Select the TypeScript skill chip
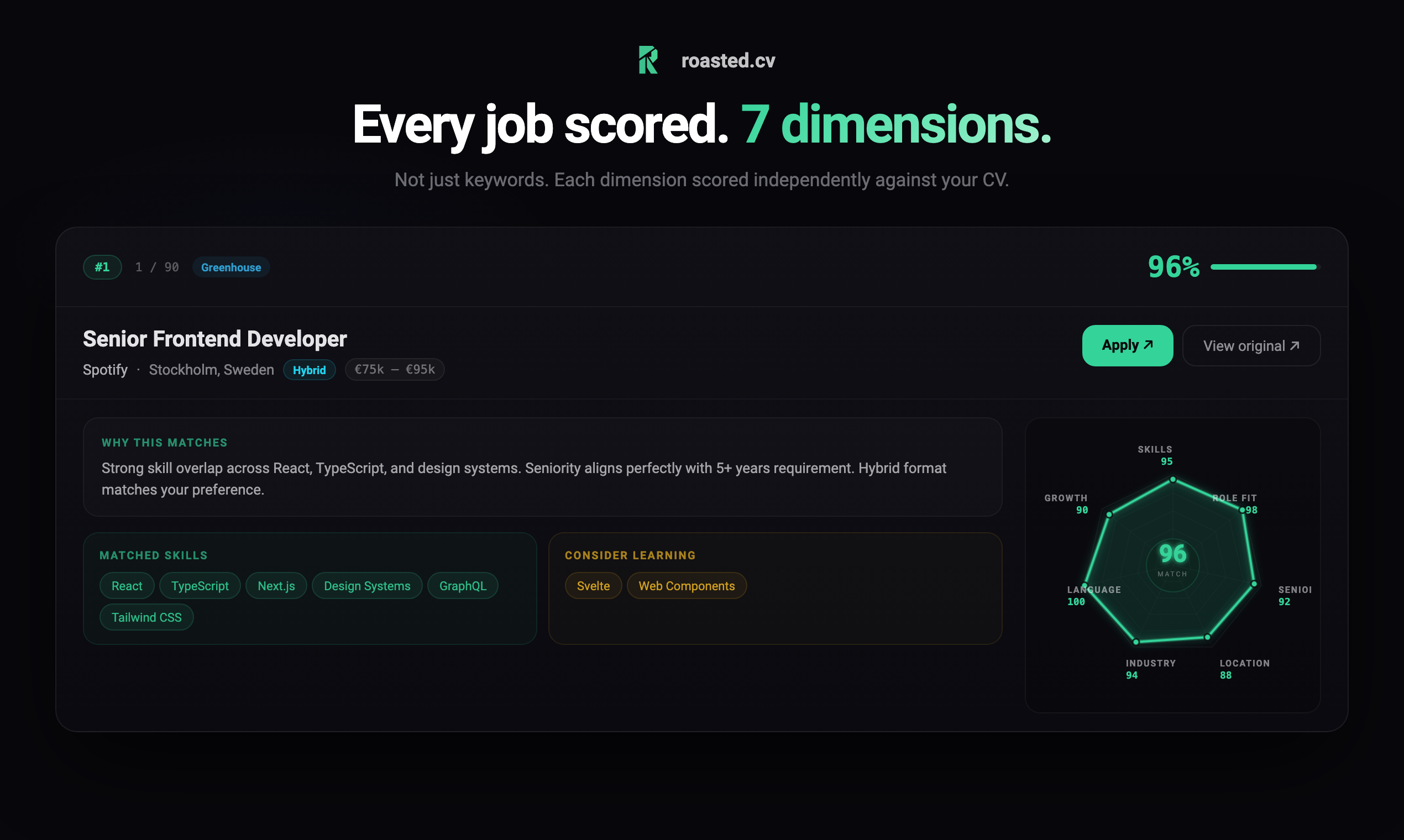 200,586
